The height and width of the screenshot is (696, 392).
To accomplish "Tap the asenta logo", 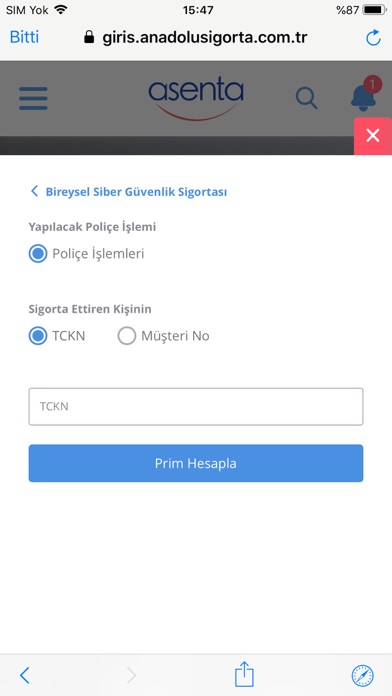I will pos(196,100).
